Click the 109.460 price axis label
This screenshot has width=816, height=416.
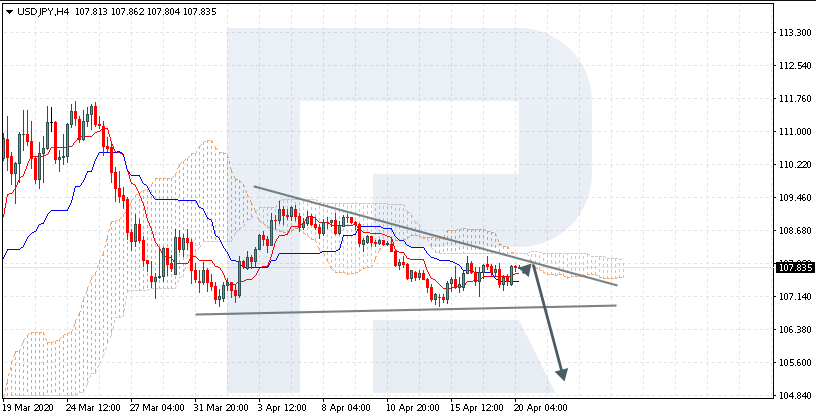pyautogui.click(x=793, y=198)
